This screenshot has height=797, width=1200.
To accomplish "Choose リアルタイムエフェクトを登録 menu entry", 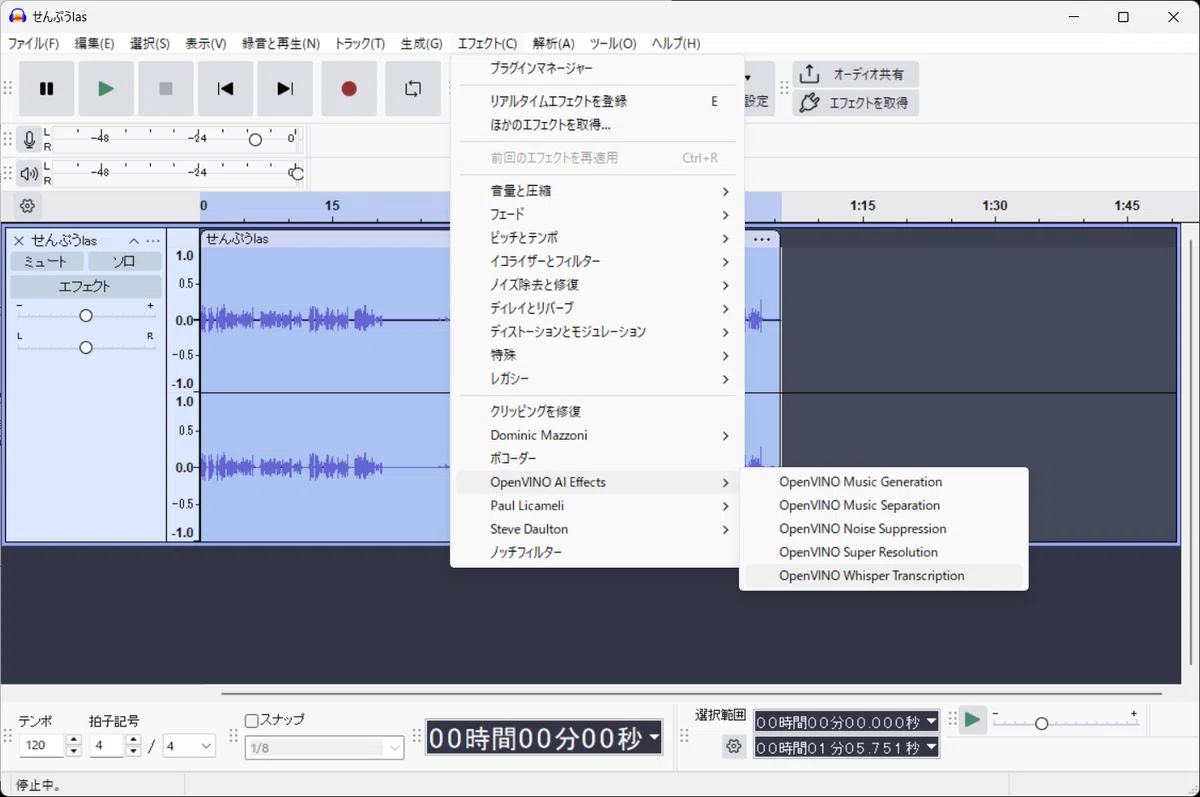I will (x=597, y=101).
